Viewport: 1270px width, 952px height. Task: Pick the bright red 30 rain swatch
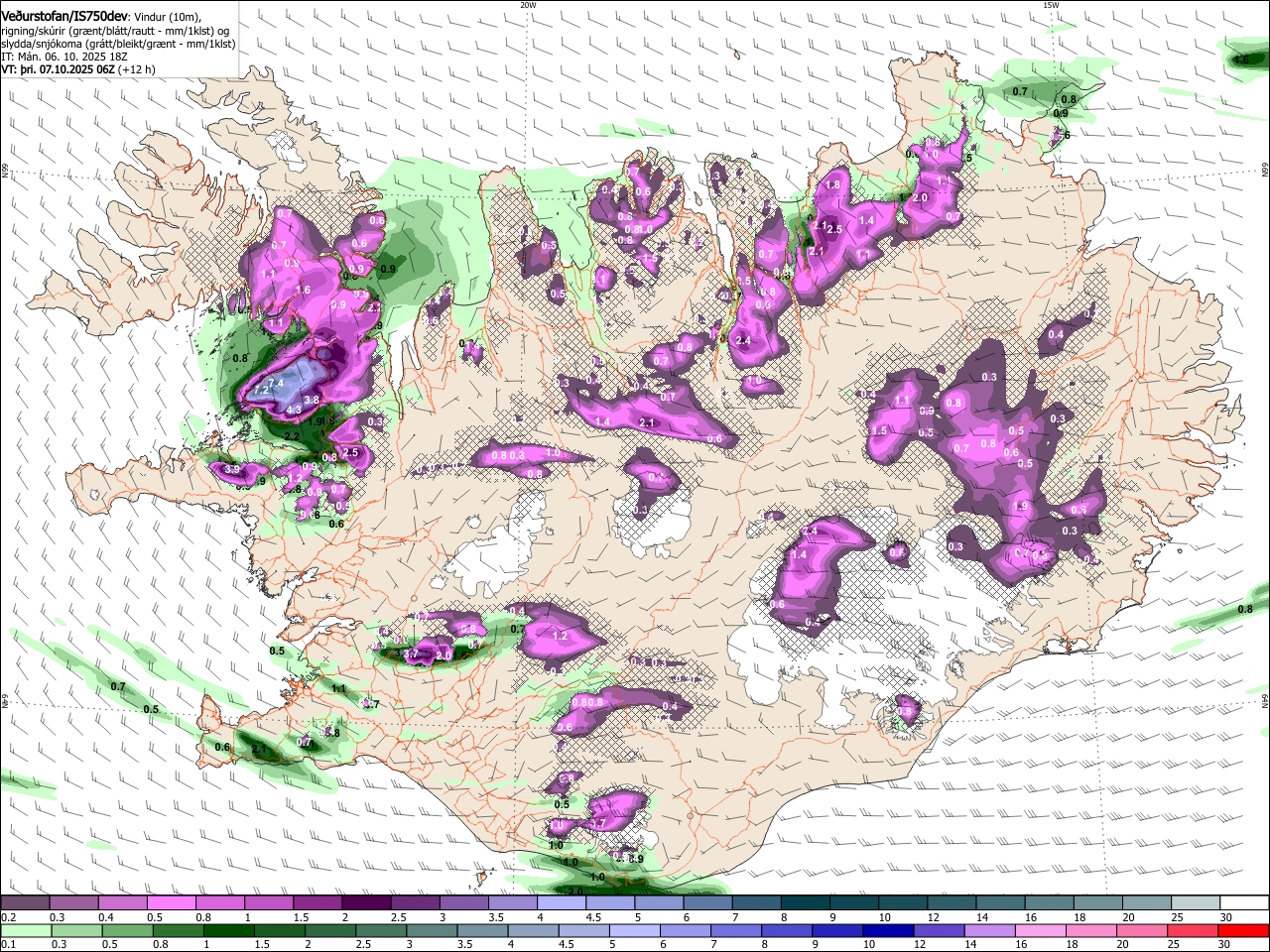[1245, 931]
